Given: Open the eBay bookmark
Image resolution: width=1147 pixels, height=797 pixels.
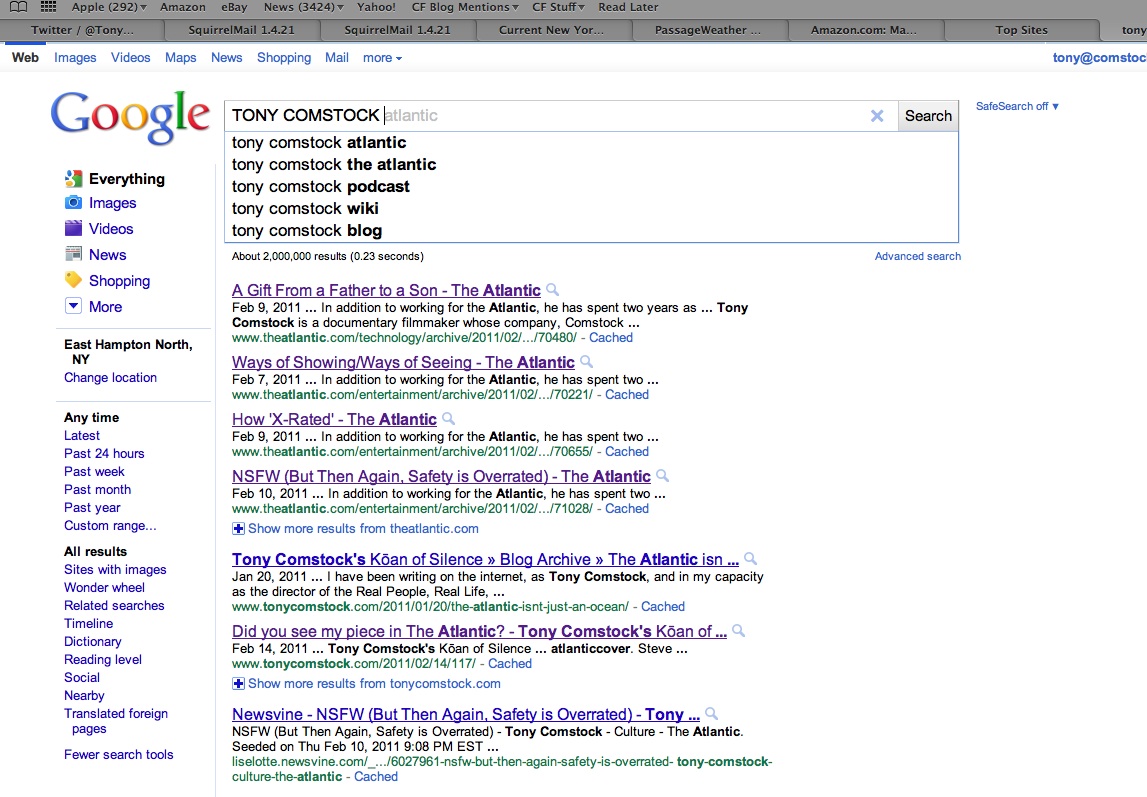Looking at the screenshot, I should [234, 7].
